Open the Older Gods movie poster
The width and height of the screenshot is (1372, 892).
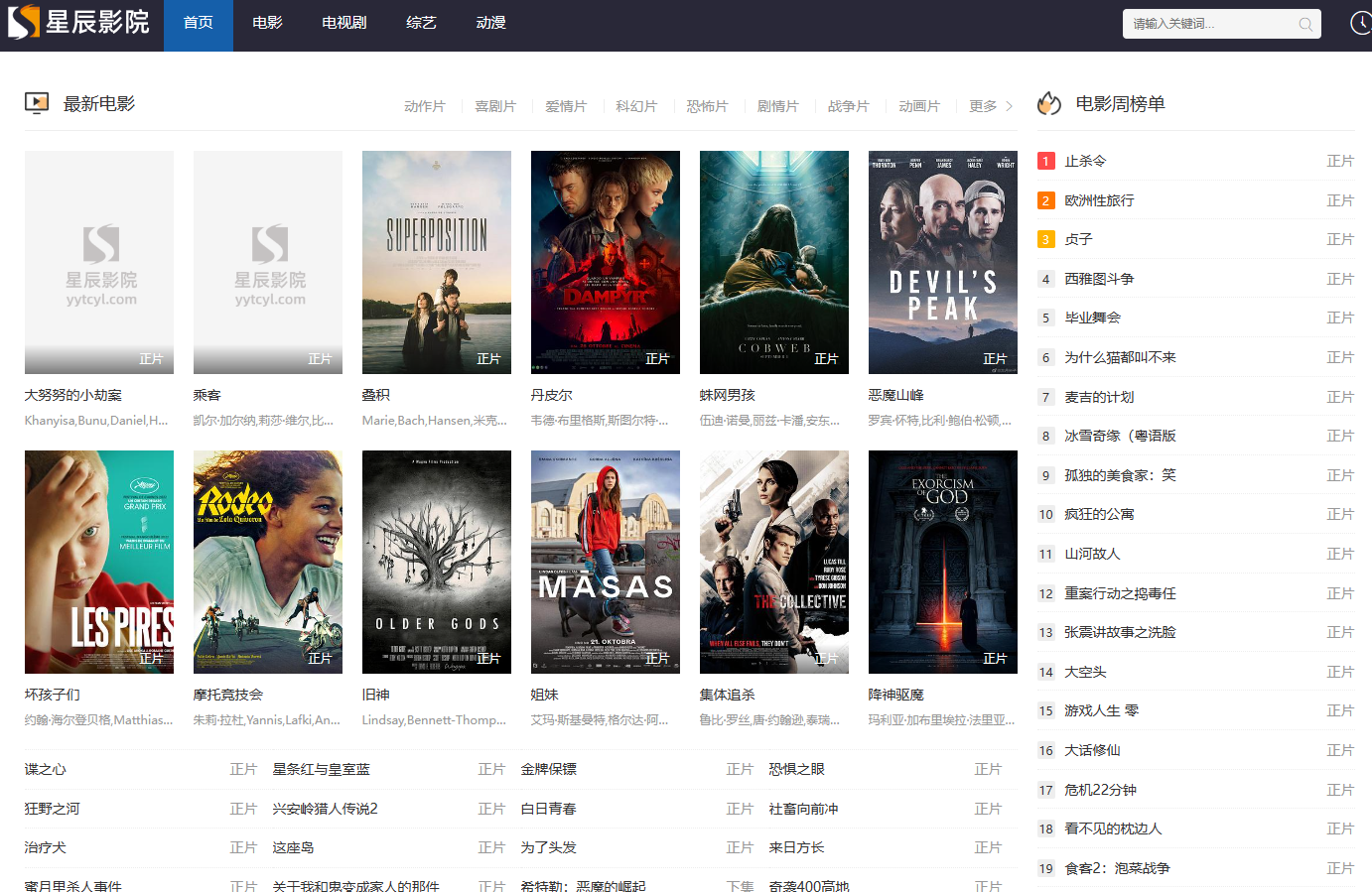click(437, 562)
